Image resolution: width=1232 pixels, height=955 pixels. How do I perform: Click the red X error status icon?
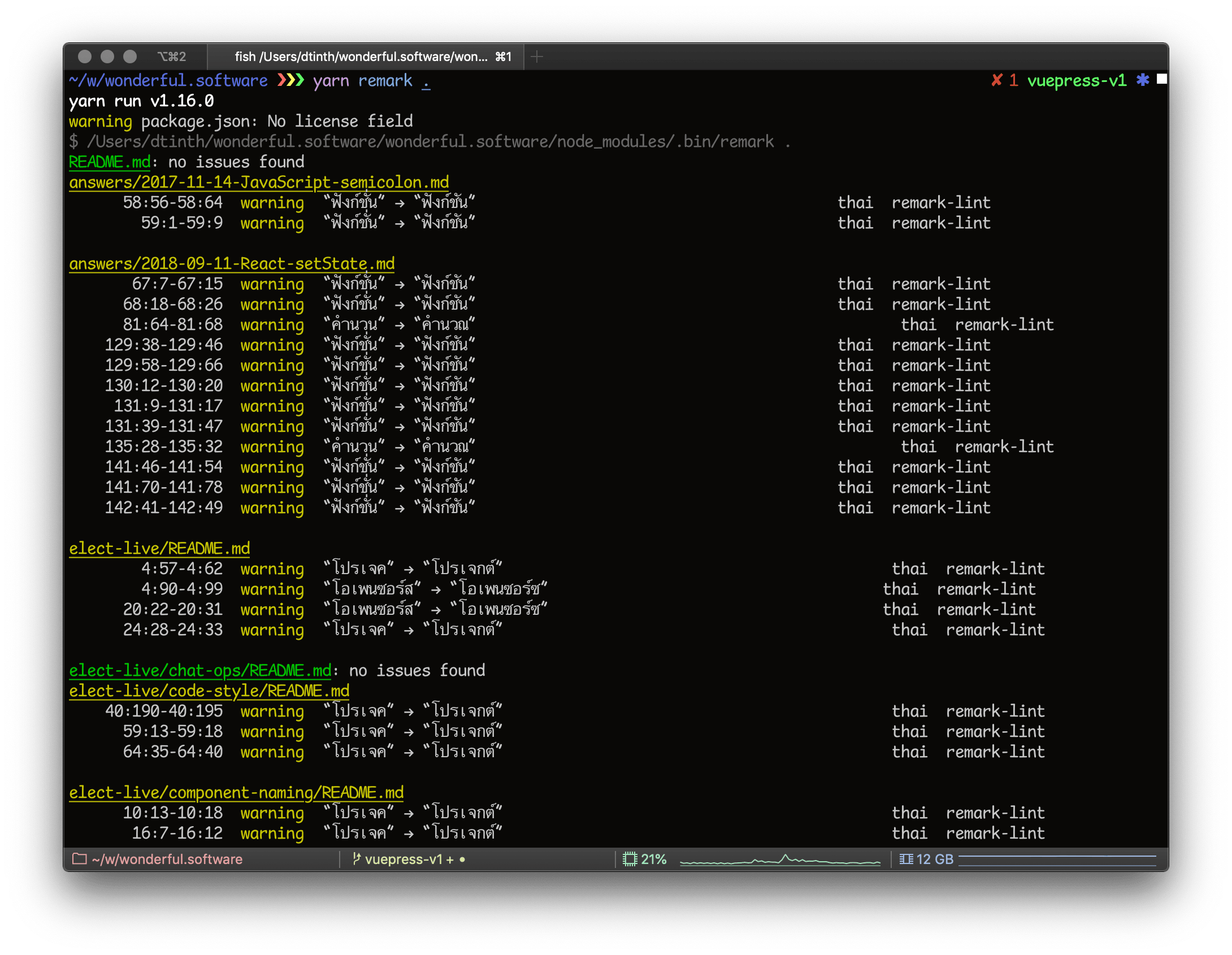tap(997, 80)
